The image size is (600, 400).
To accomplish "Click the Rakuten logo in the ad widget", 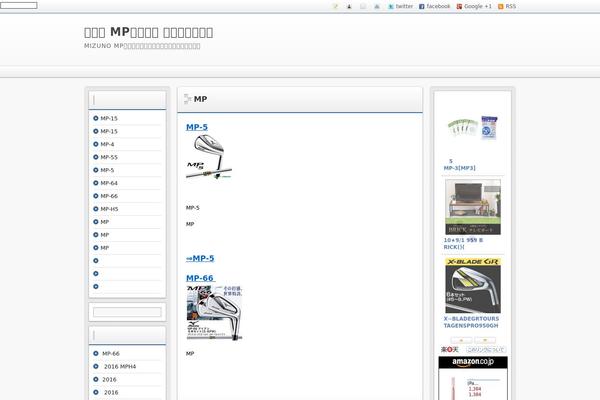I will coord(450,349).
